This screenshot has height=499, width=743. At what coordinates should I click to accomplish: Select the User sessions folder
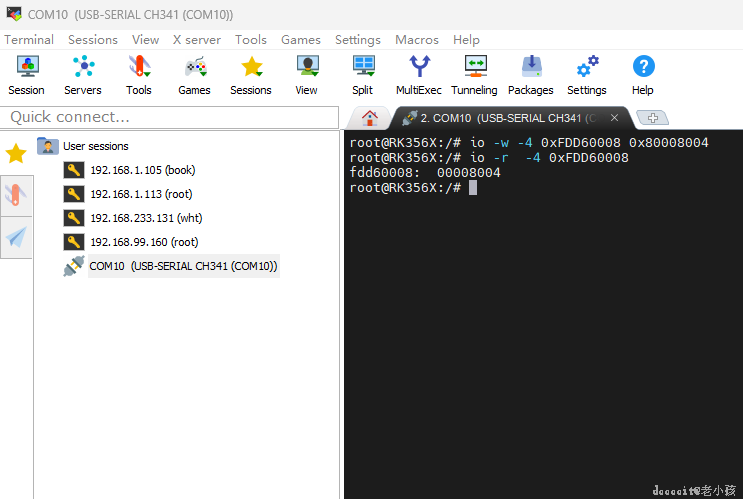pyautogui.click(x=95, y=146)
